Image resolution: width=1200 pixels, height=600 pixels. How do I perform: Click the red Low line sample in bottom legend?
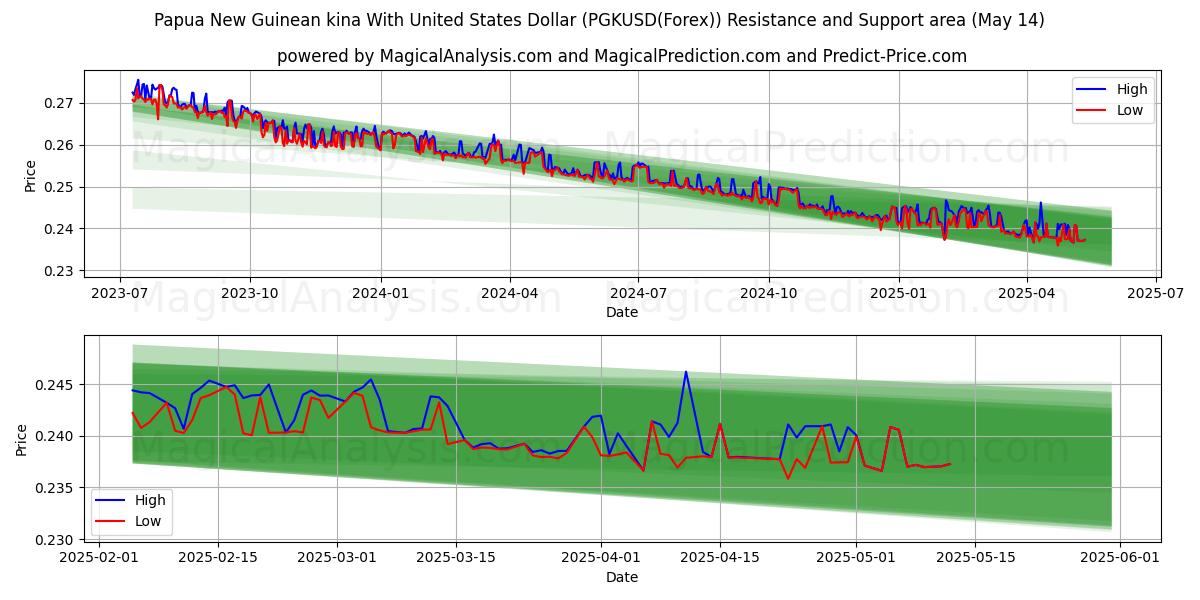111,523
